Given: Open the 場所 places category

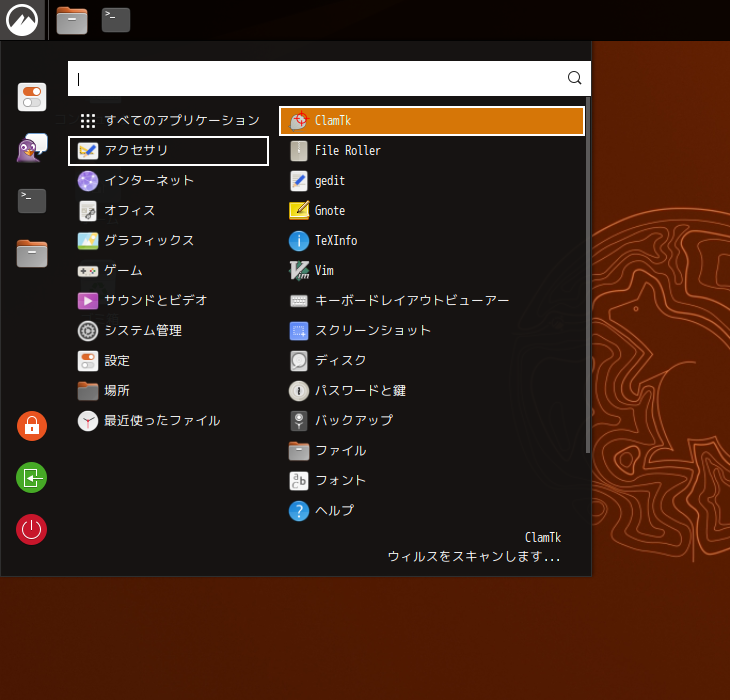Looking at the screenshot, I should click(x=169, y=390).
